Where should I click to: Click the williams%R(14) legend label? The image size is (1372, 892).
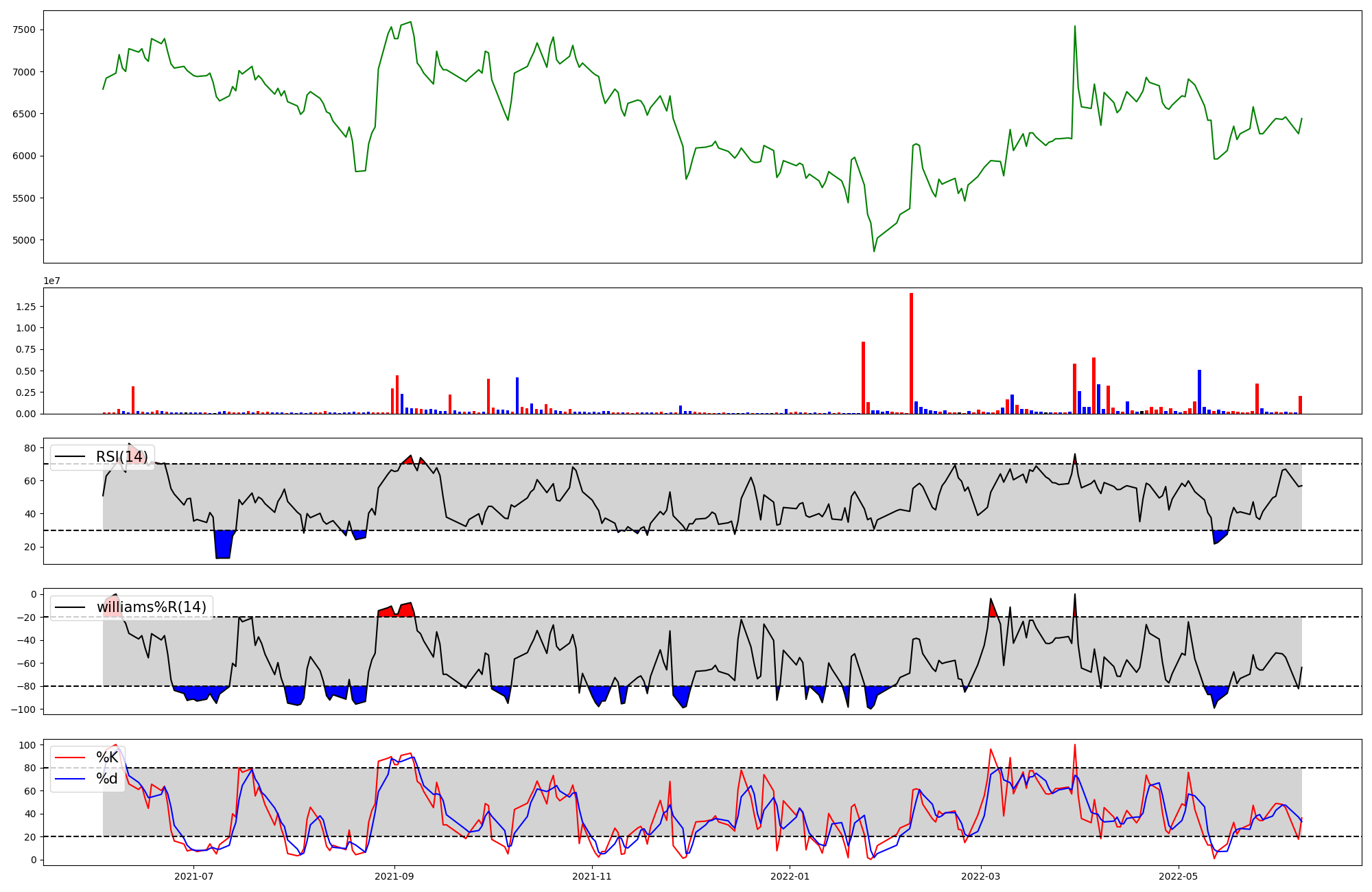151,607
